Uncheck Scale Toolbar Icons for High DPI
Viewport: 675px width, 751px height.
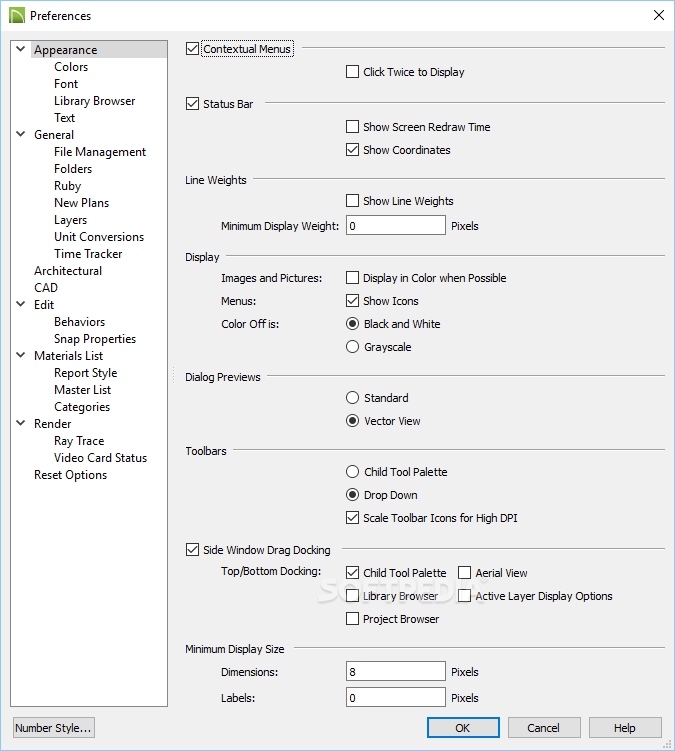[x=352, y=518]
